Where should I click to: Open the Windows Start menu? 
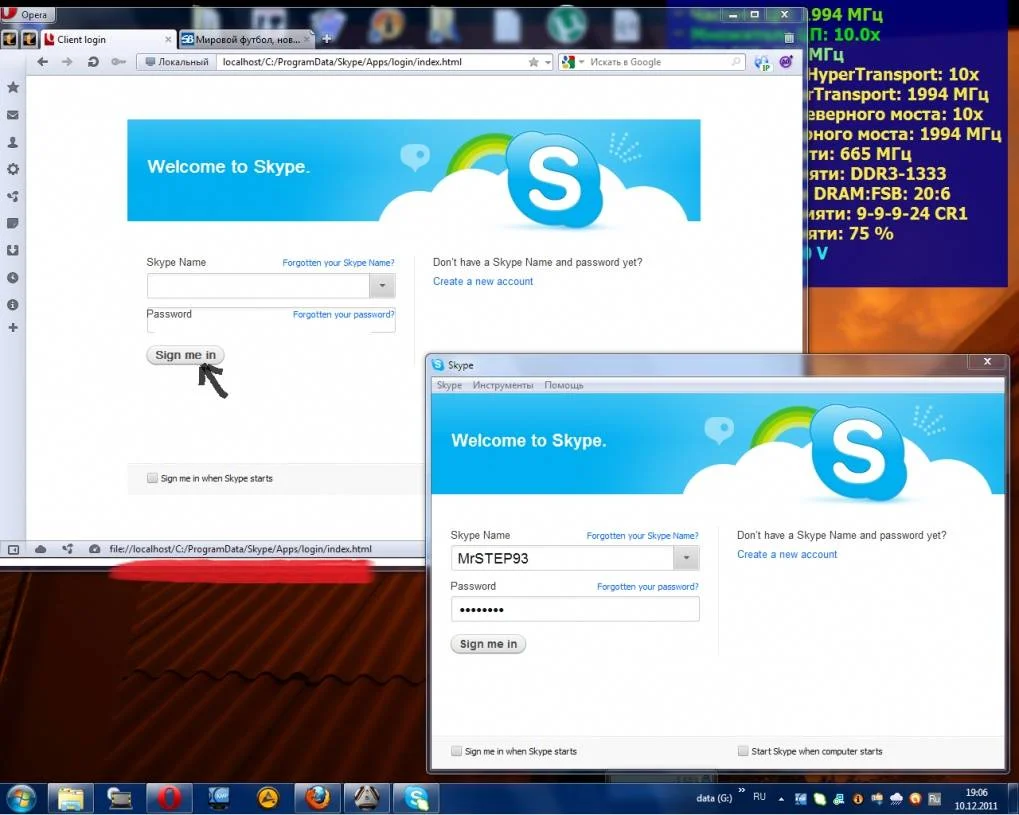pos(21,798)
